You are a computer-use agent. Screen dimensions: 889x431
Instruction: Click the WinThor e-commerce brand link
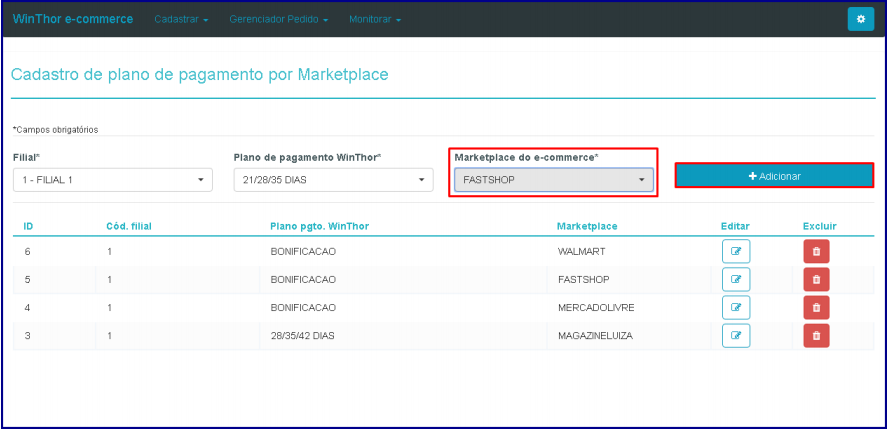pyautogui.click(x=73, y=19)
